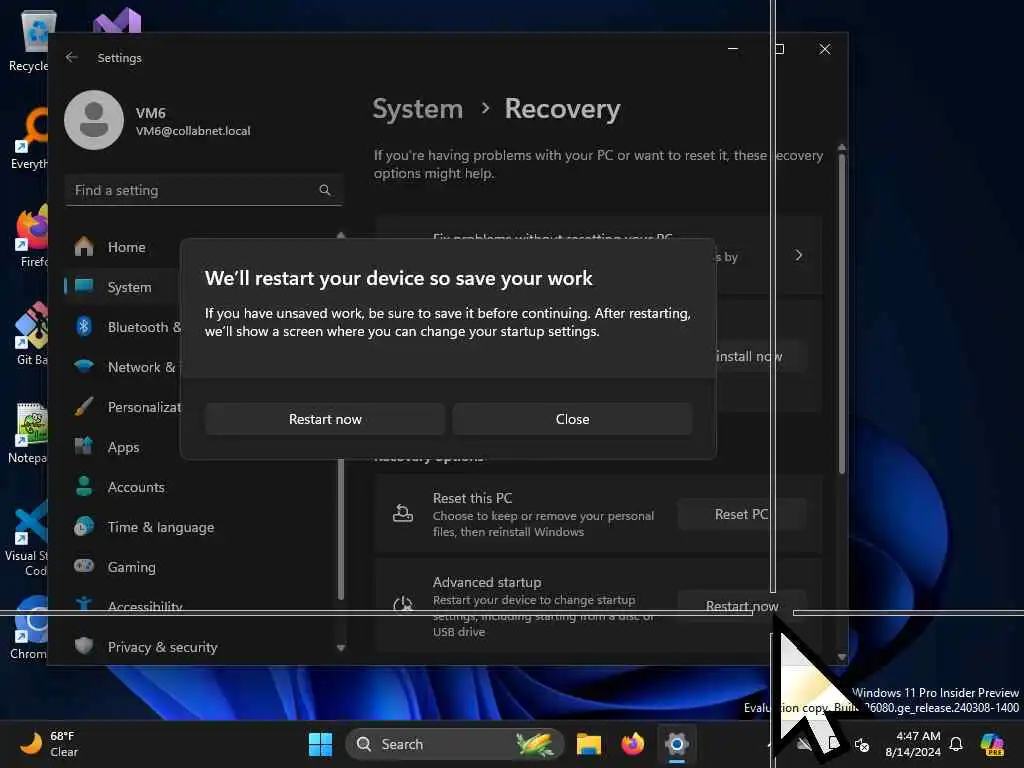
Task: Click the System breadcrumb in the page heading
Action: click(x=417, y=108)
